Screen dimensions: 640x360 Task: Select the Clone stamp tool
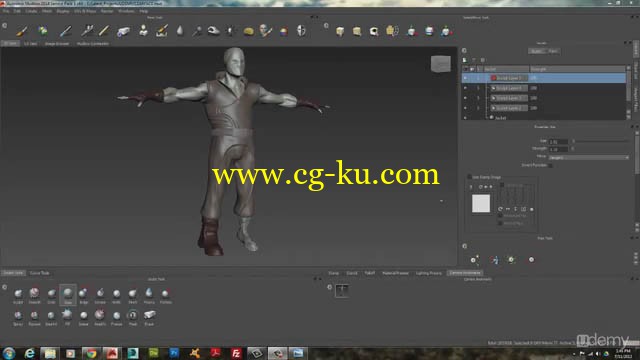click(143, 31)
